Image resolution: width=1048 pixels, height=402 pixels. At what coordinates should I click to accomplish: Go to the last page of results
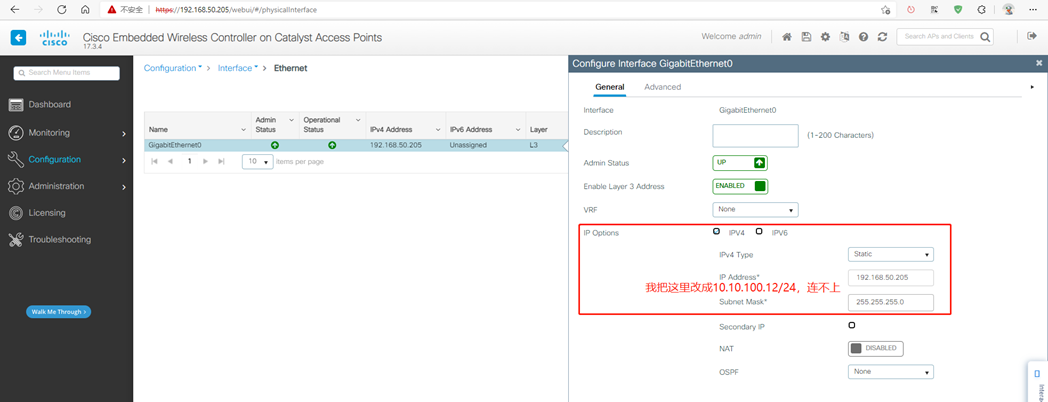[221, 162]
